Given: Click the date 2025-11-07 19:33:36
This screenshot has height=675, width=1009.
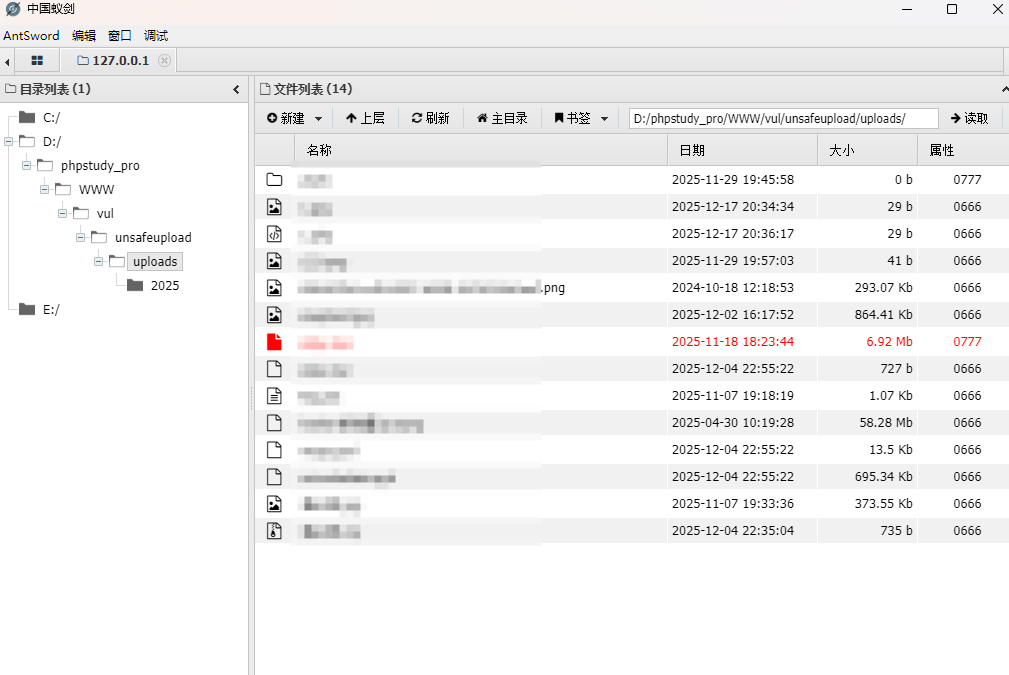Looking at the screenshot, I should 733,504.
